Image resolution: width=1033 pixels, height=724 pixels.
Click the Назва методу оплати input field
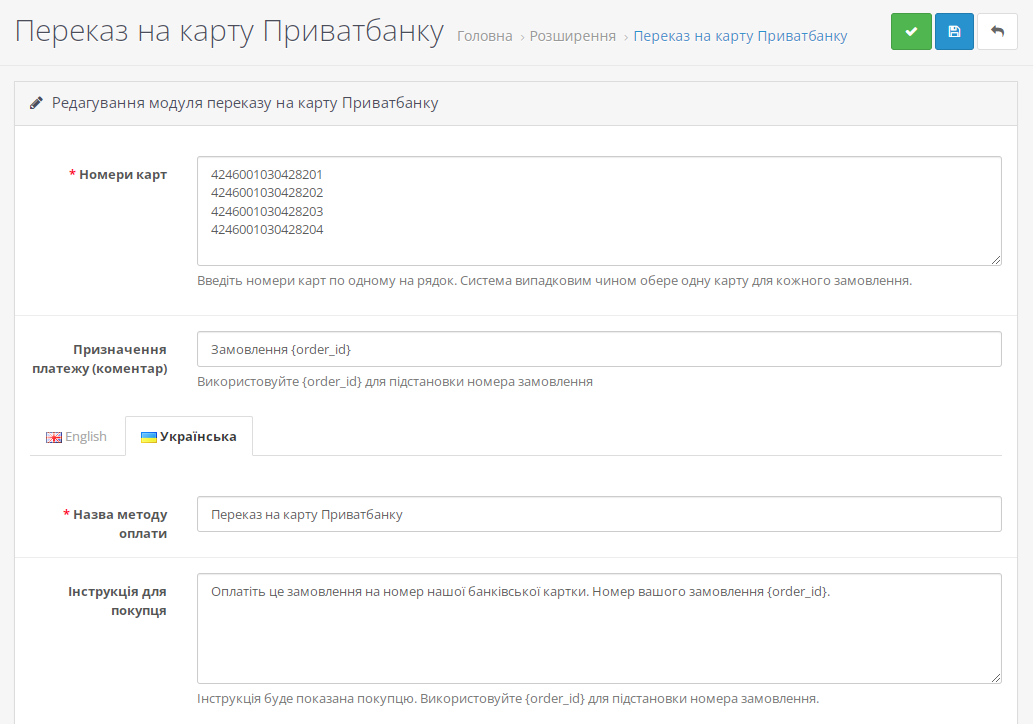click(599, 514)
